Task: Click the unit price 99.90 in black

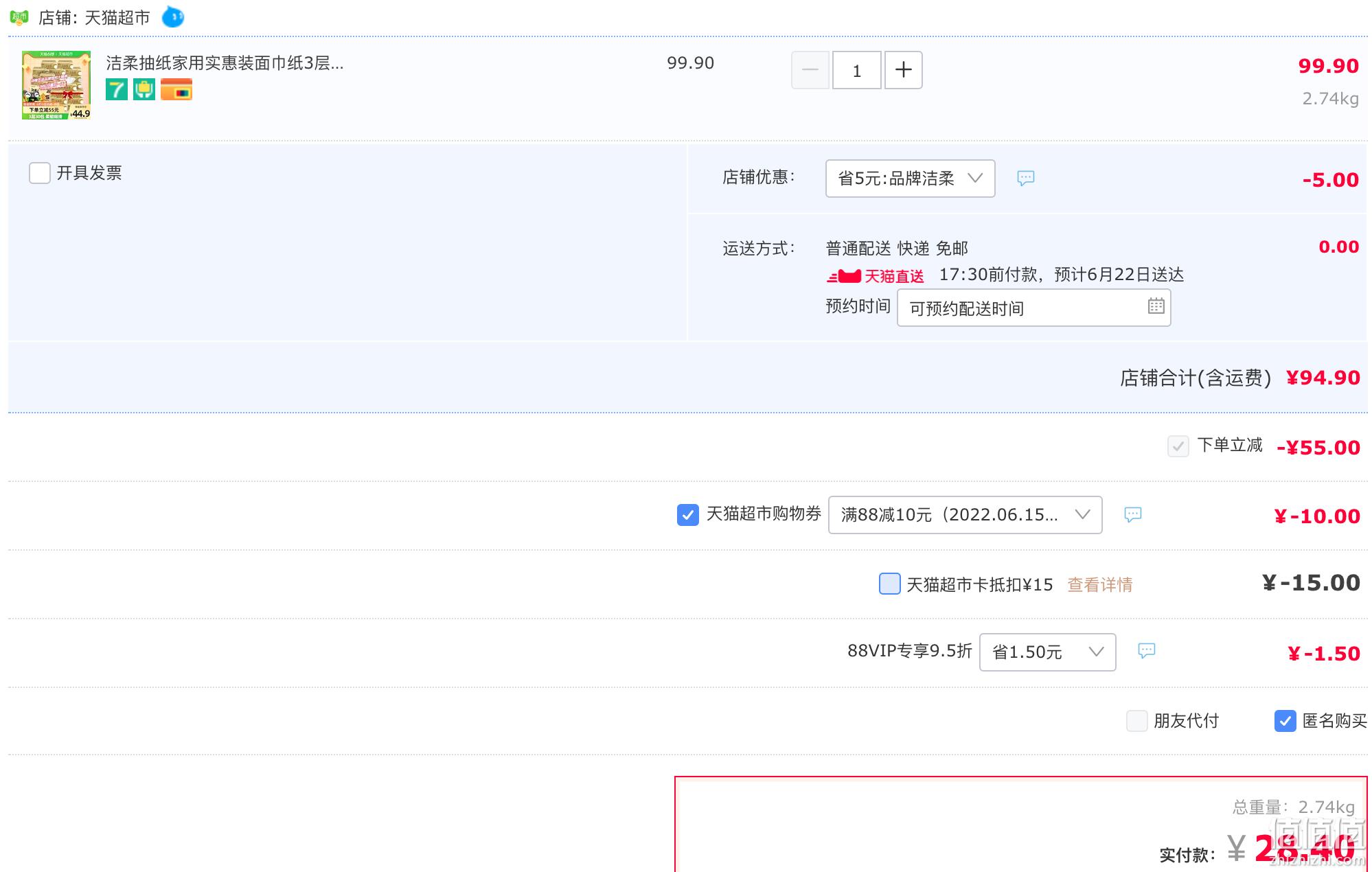Action: (690, 63)
